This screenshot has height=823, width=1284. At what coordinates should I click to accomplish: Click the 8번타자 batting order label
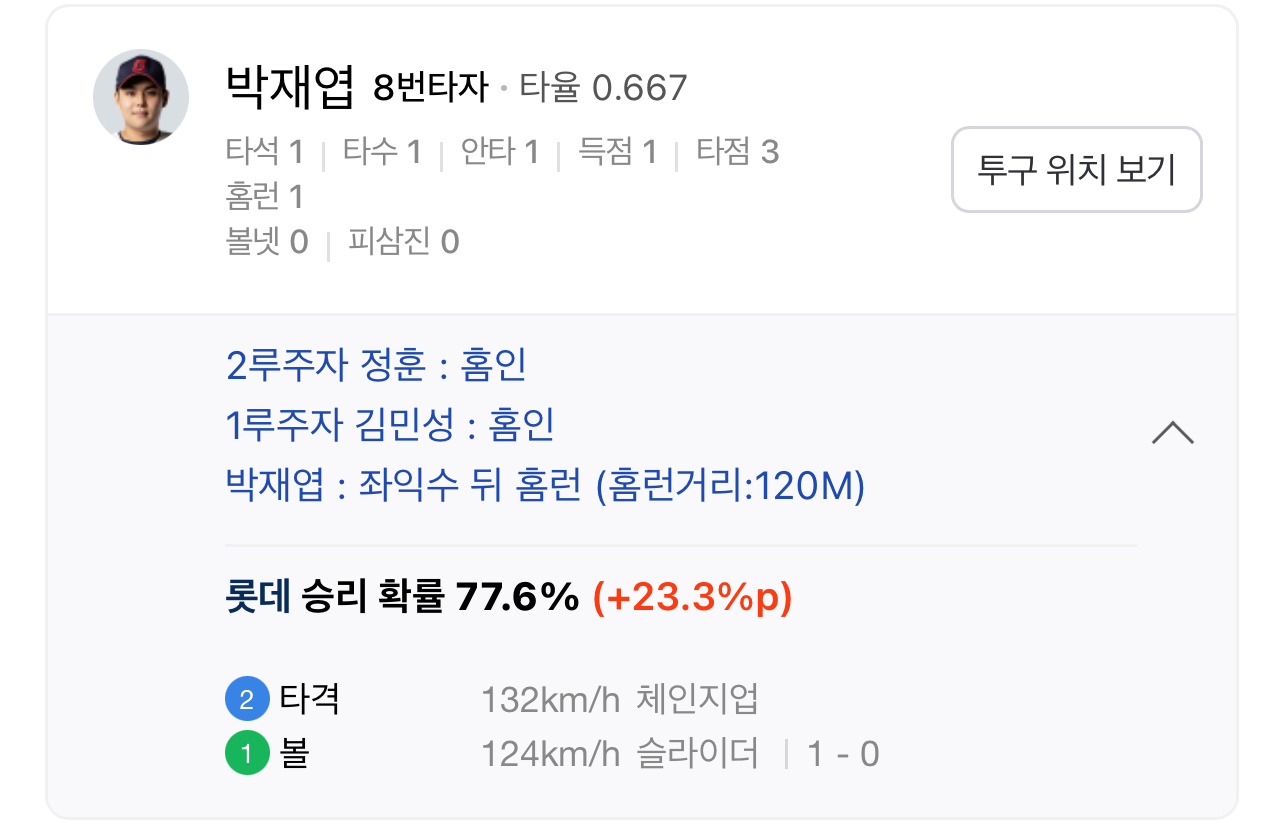pyautogui.click(x=431, y=88)
